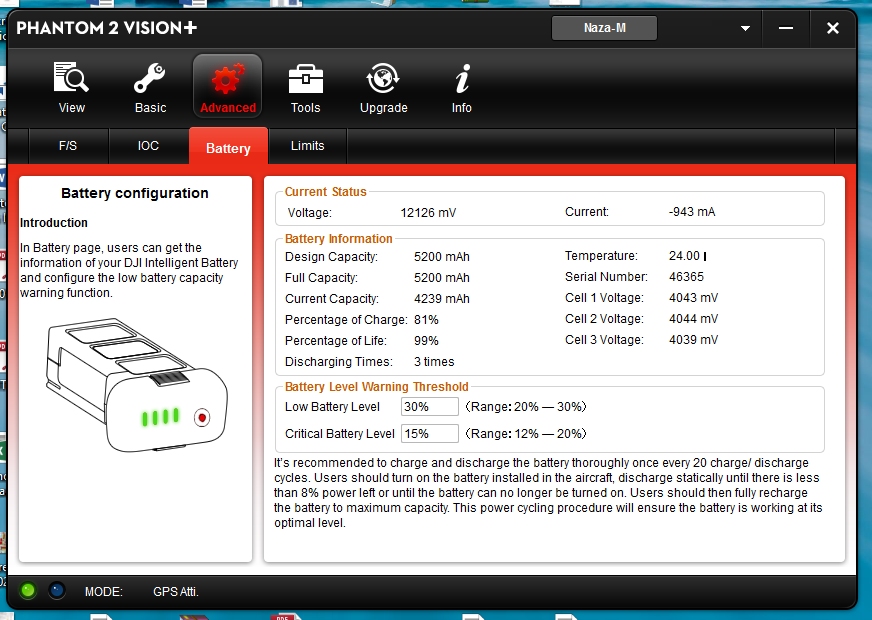Click the Percentage of Charge value 81%
This screenshot has height=620, width=872.
coord(426,320)
